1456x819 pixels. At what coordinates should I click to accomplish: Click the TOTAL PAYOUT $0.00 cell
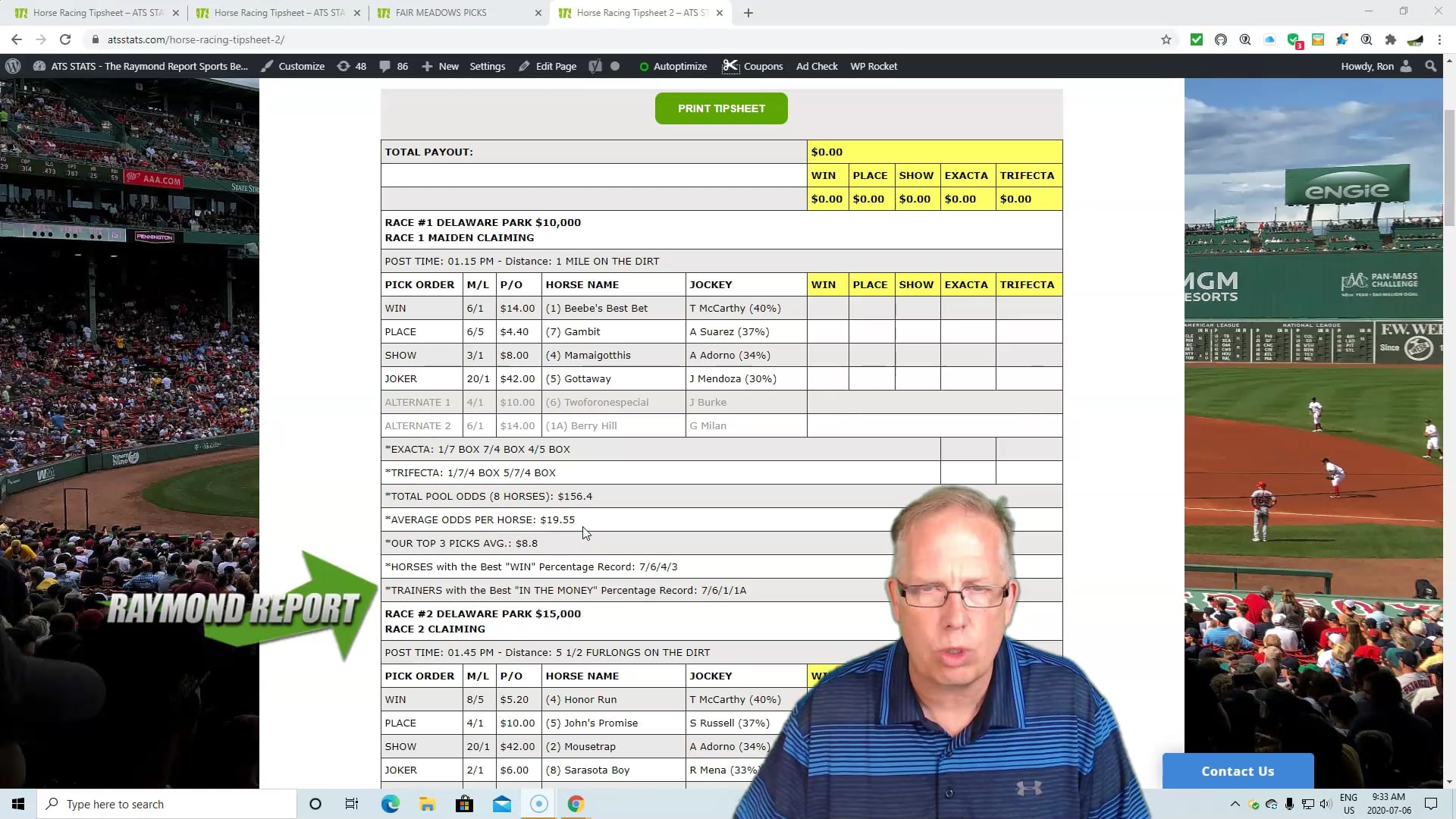[934, 152]
